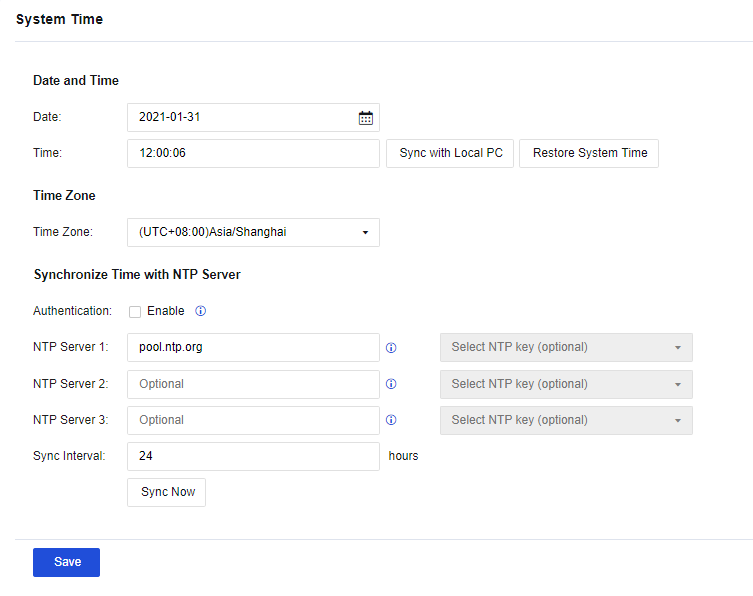This screenshot has width=753, height=596.
Task: Click Restore System Time button
Action: coord(589,153)
